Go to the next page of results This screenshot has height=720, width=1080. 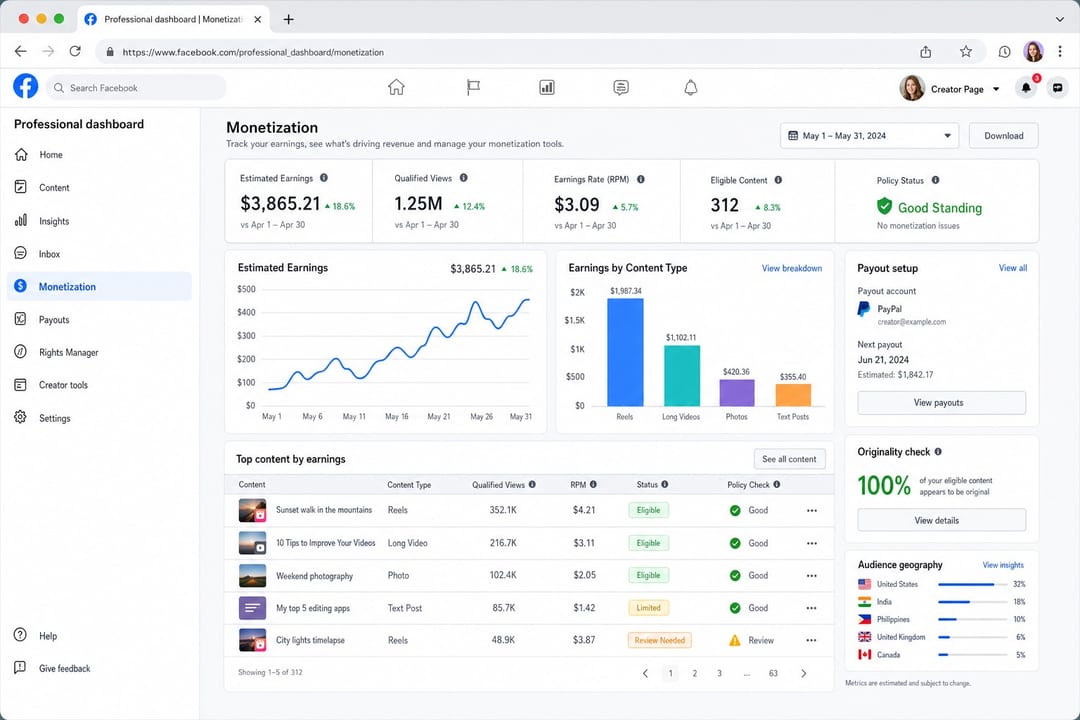point(803,673)
